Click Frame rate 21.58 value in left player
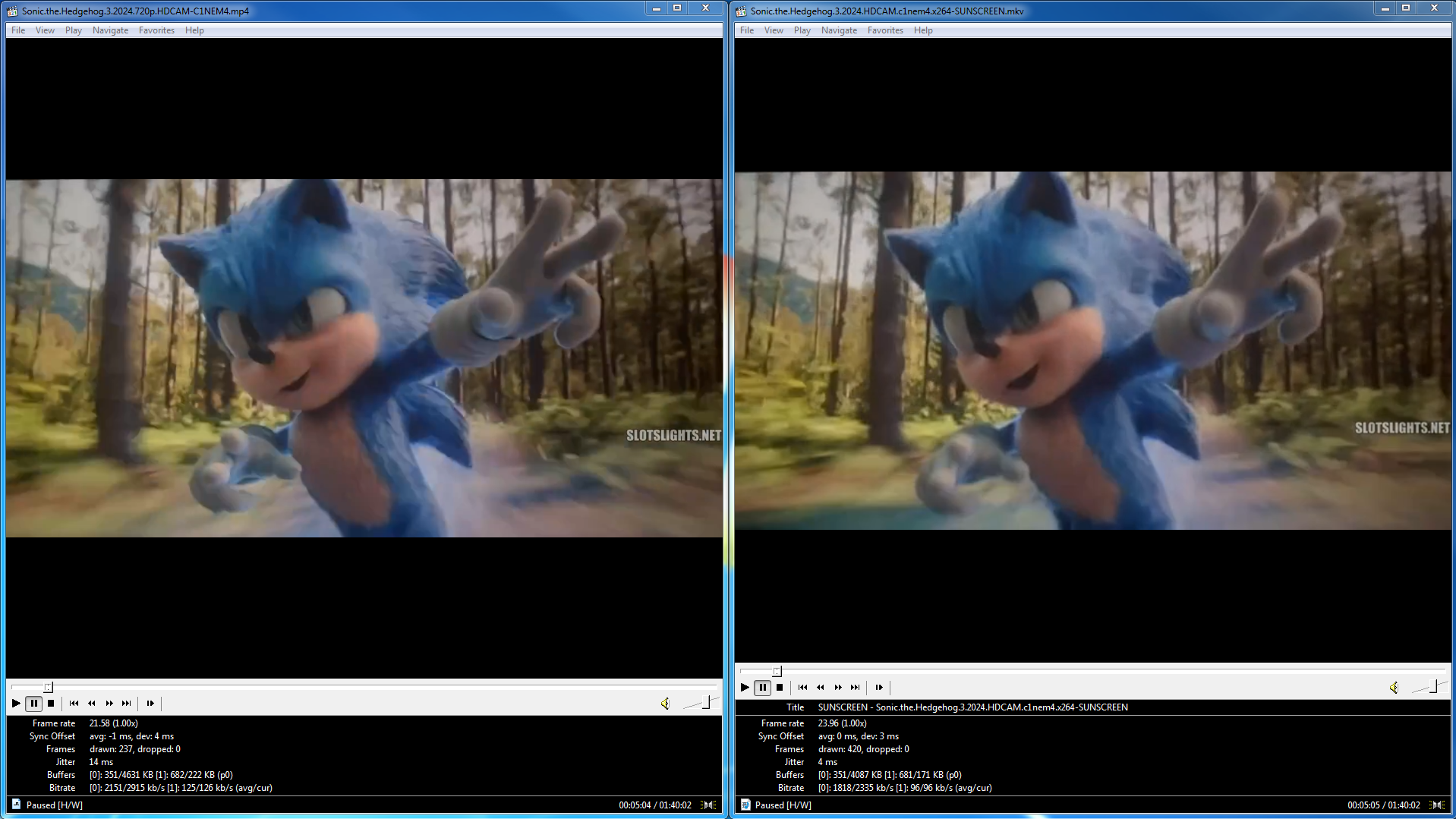The width and height of the screenshot is (1456, 819). coord(114,723)
